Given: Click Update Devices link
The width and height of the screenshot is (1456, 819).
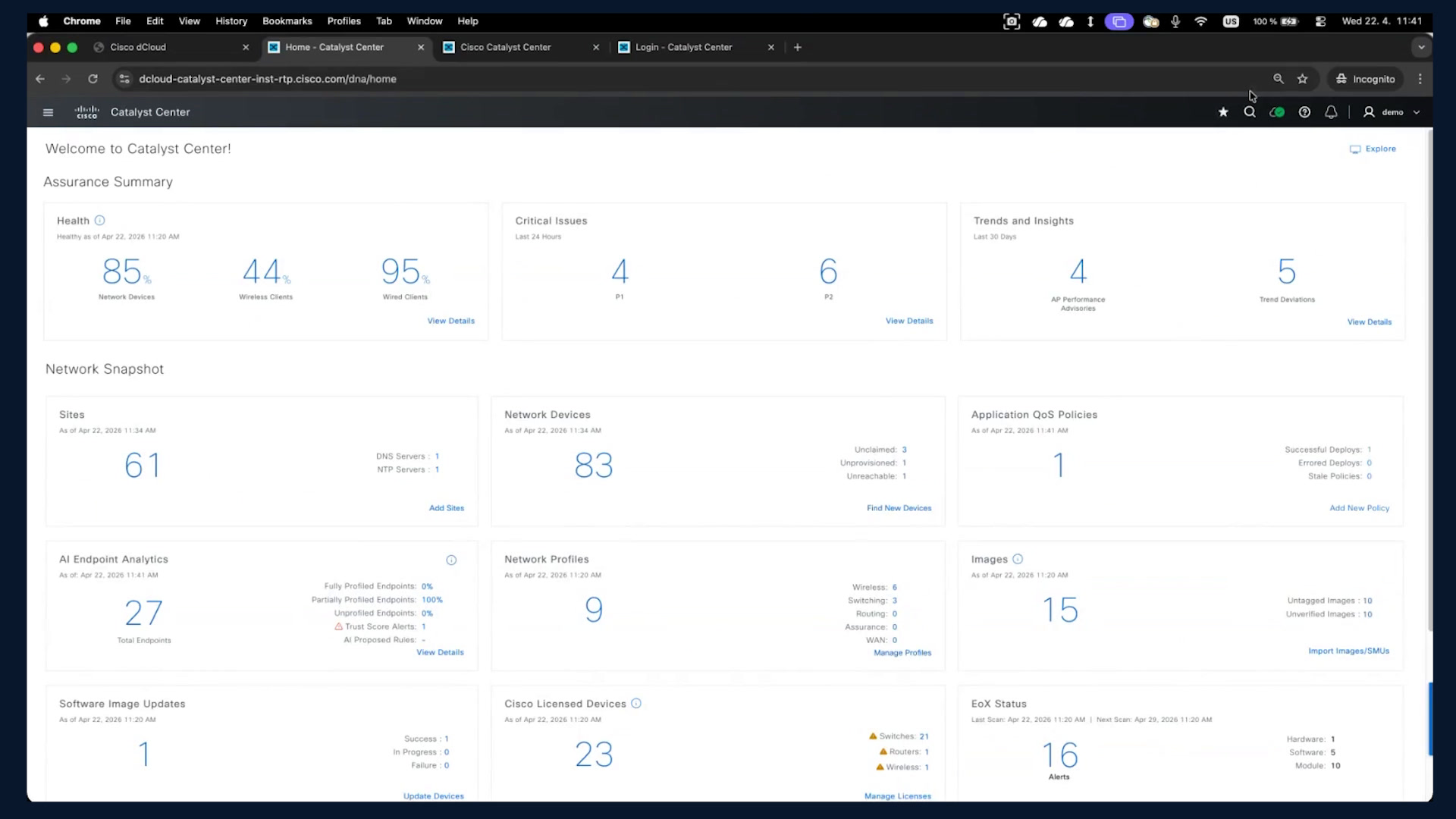Looking at the screenshot, I should [x=433, y=796].
